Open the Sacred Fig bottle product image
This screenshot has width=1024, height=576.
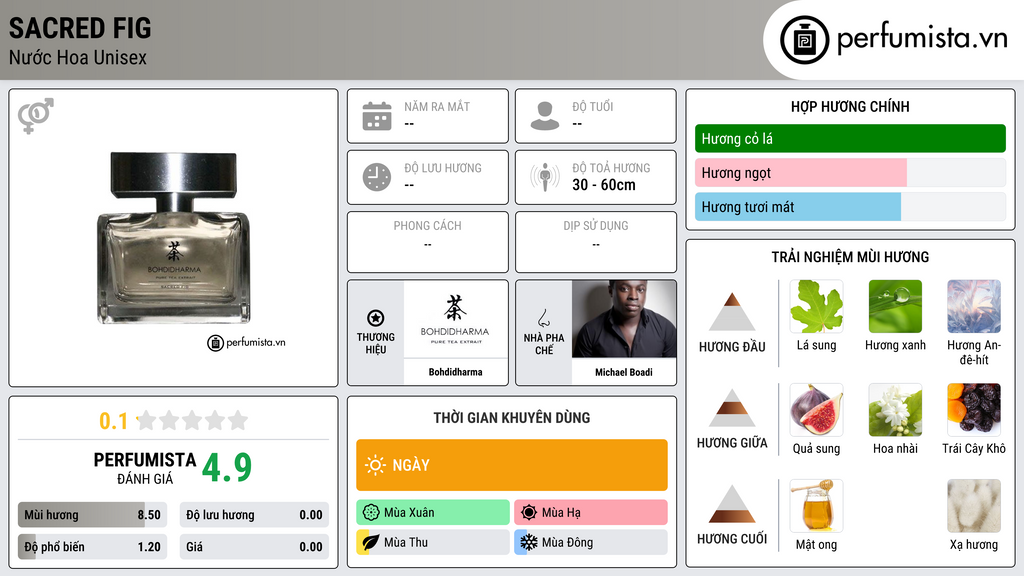click(173, 238)
